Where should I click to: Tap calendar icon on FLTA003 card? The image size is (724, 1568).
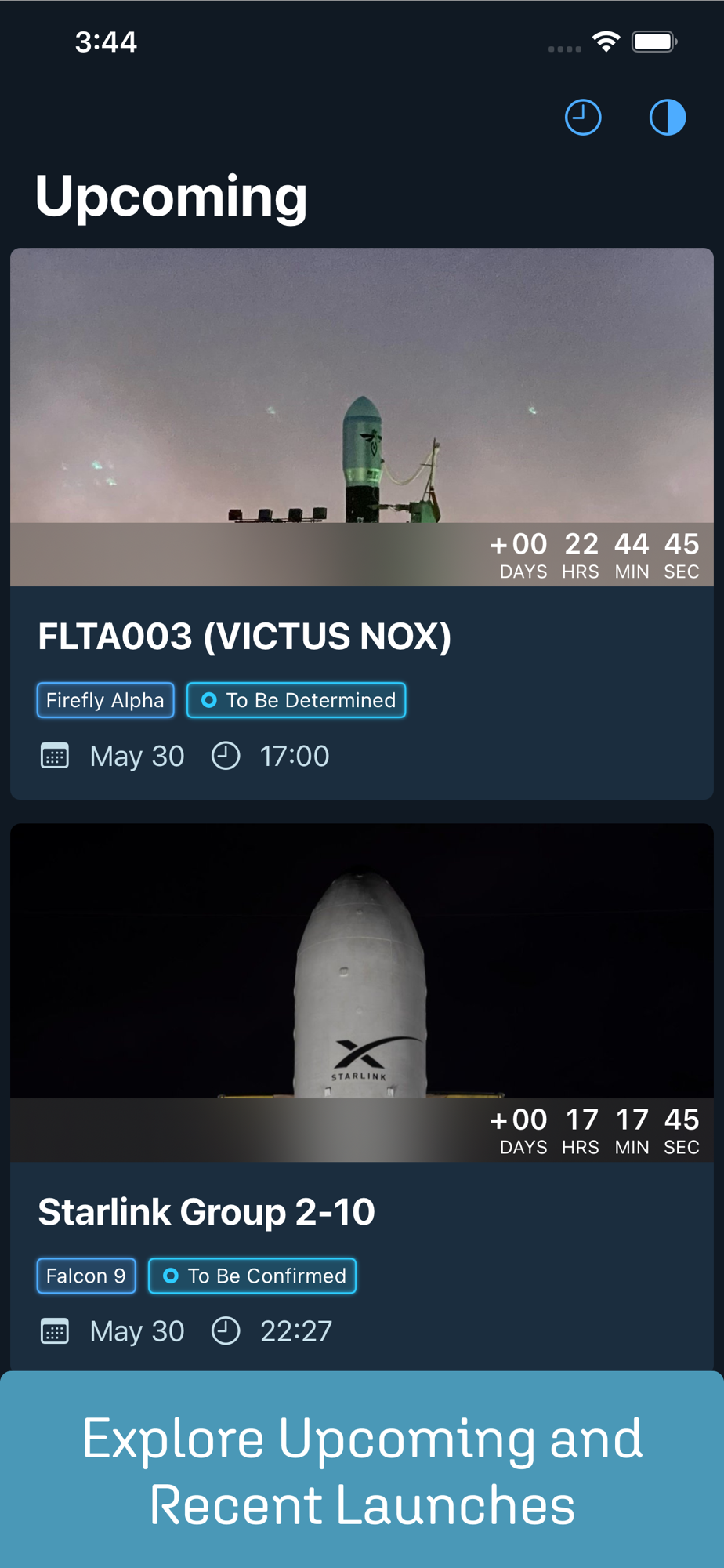[55, 756]
